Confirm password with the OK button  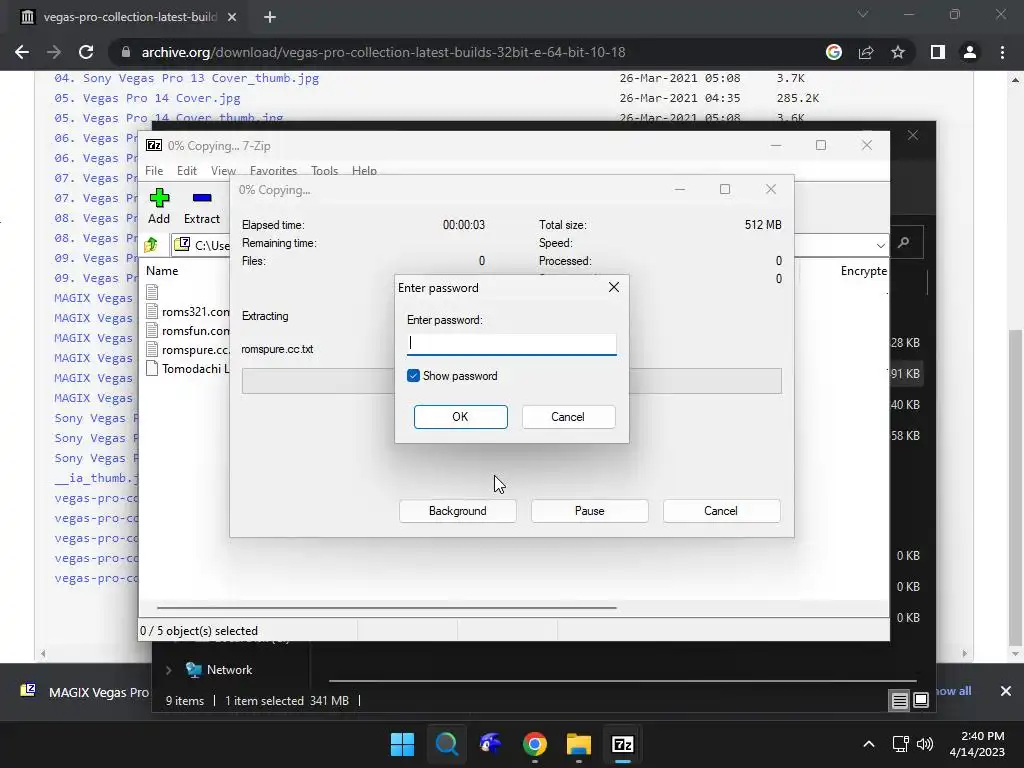(x=460, y=417)
